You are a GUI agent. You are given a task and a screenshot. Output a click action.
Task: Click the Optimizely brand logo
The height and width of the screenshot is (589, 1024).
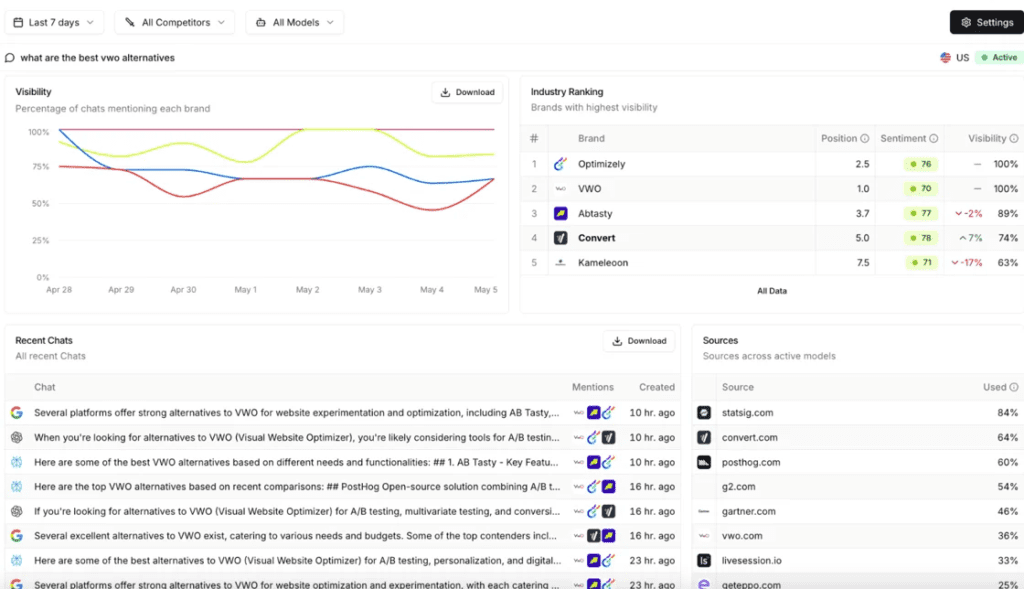(x=560, y=164)
